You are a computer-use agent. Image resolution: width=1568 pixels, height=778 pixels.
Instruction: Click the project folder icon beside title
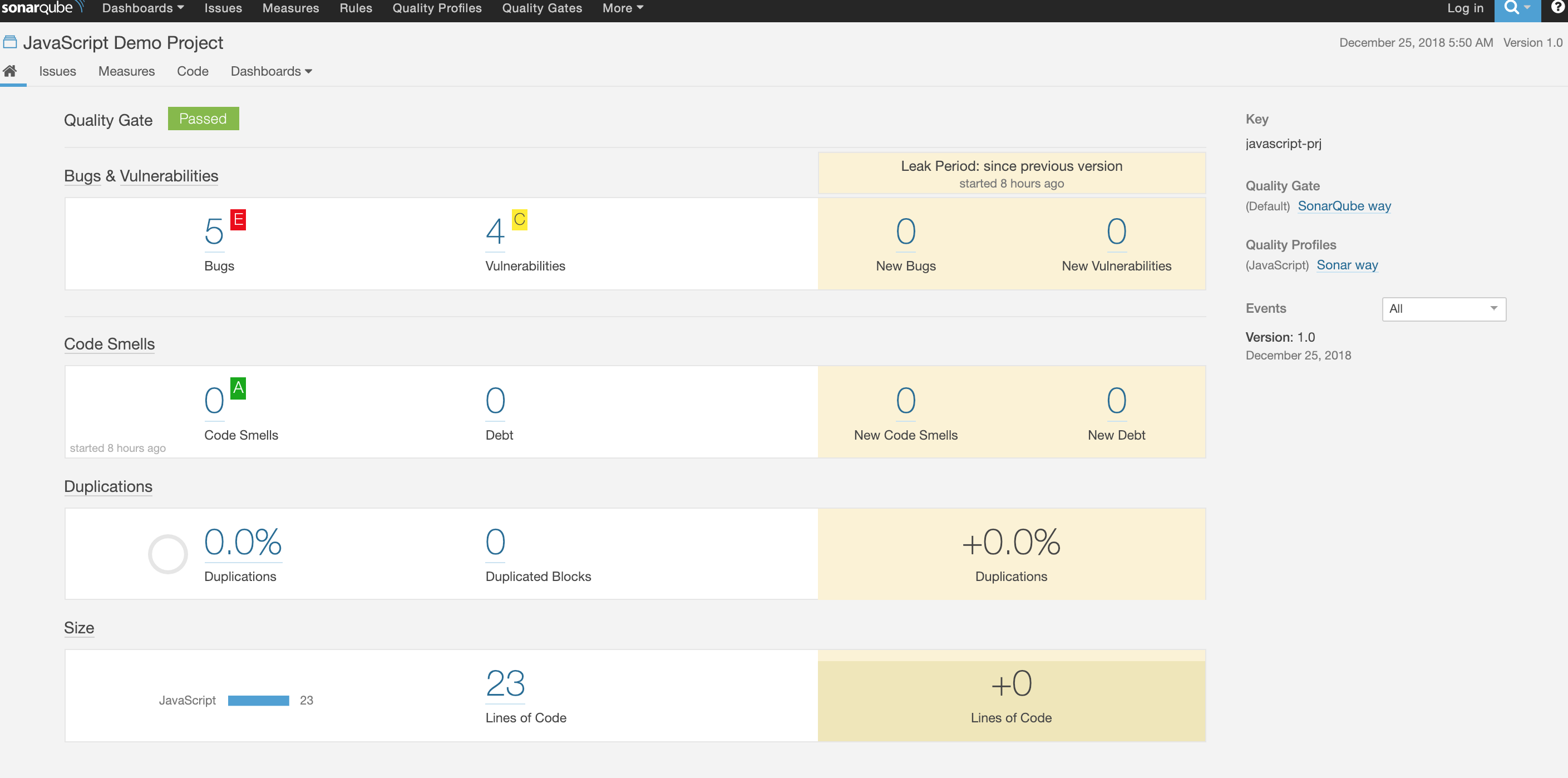pos(11,43)
